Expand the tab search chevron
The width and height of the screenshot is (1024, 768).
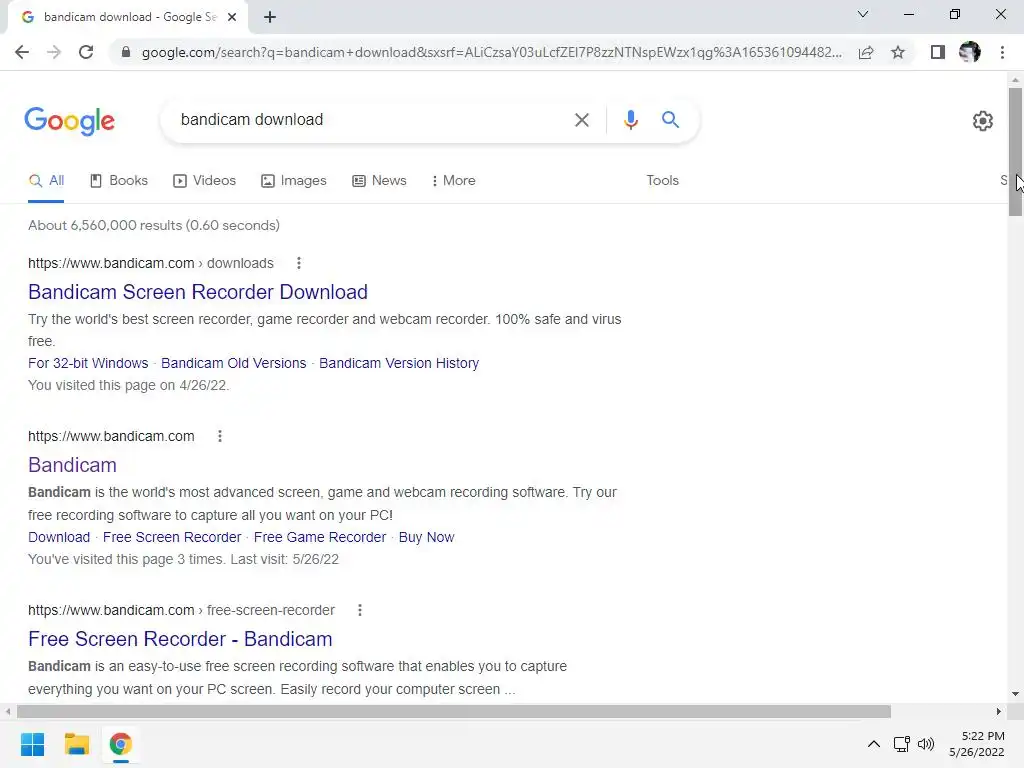[863, 14]
